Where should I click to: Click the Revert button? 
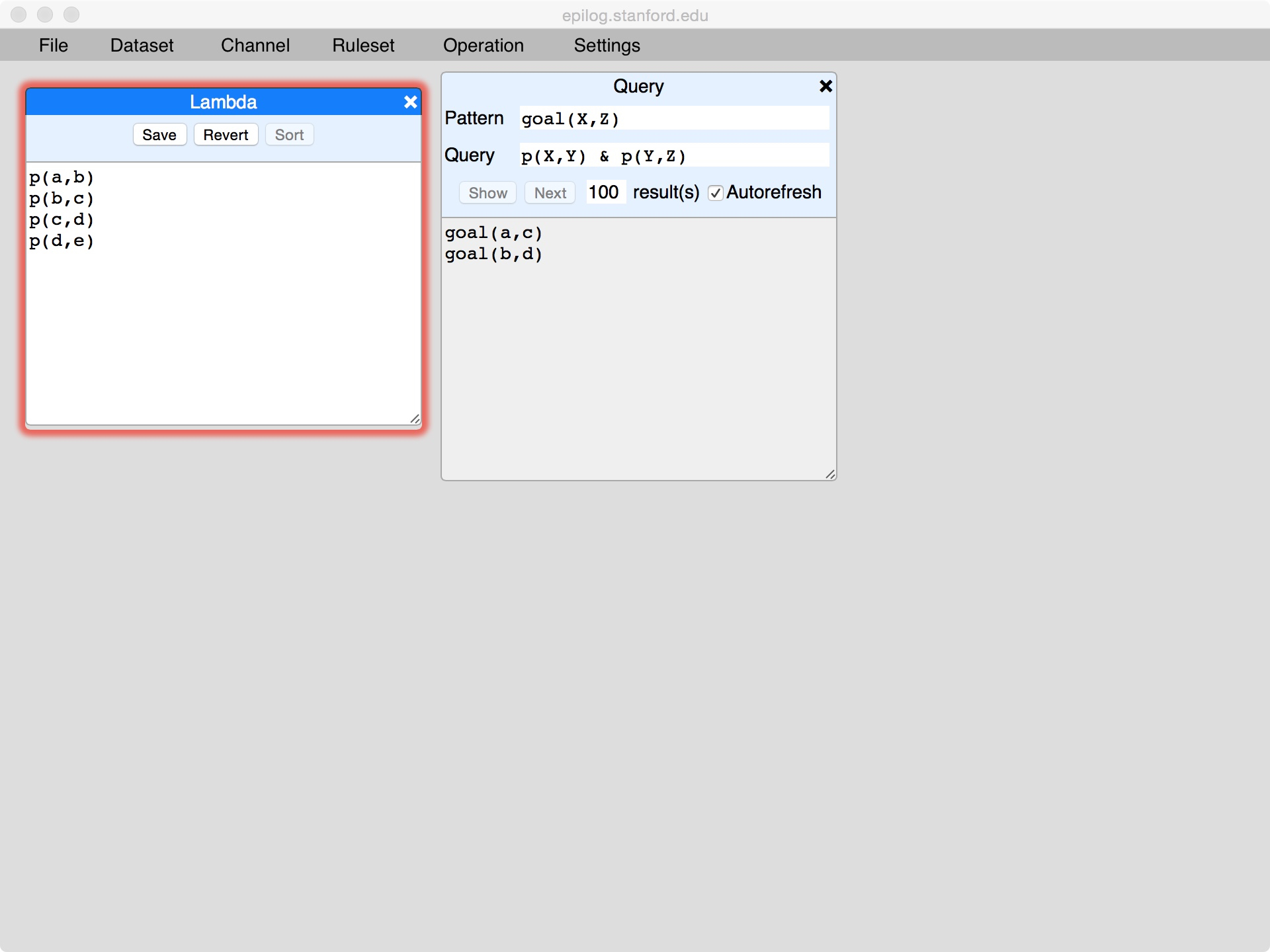pos(226,135)
